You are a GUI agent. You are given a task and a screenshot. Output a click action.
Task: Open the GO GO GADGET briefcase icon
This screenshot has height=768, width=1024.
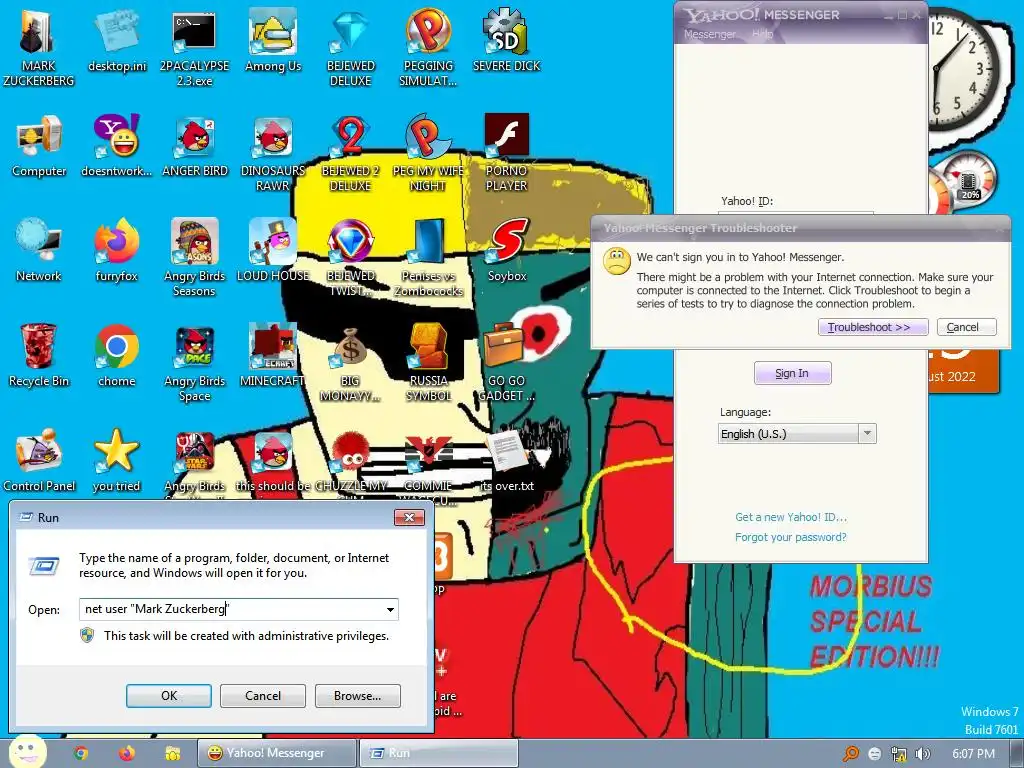pos(506,346)
